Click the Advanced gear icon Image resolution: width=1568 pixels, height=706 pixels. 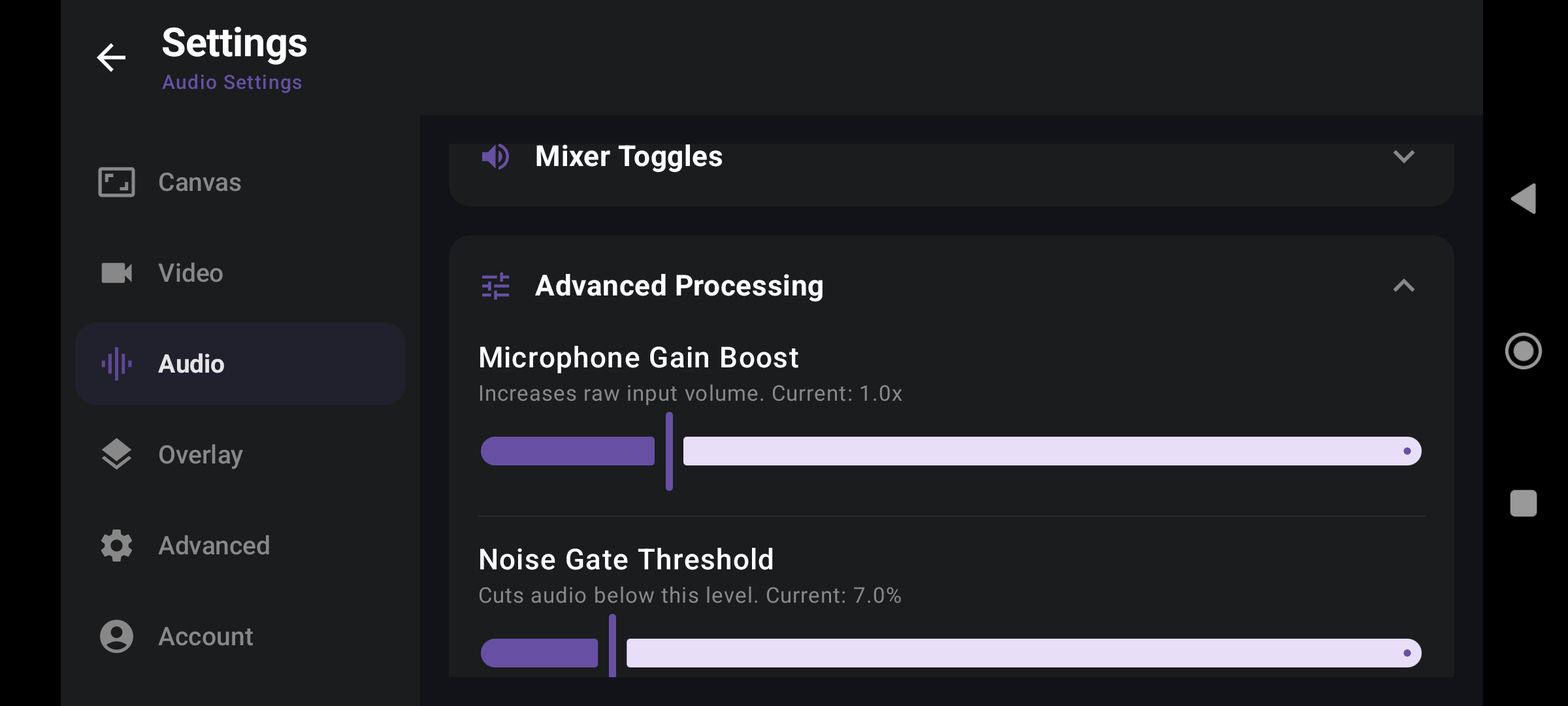coord(116,545)
